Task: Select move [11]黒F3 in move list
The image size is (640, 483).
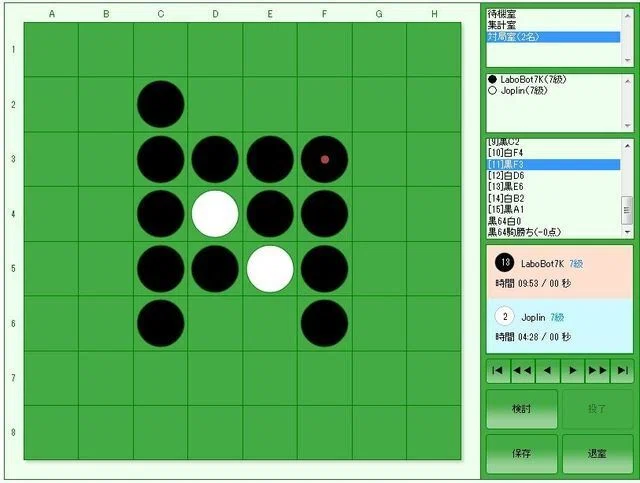Action: [x=553, y=164]
